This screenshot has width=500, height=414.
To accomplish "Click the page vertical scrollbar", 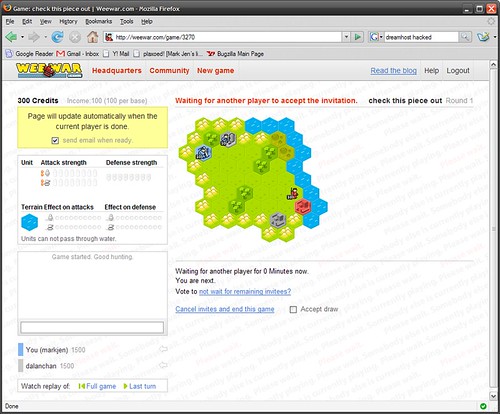I will point(493,229).
